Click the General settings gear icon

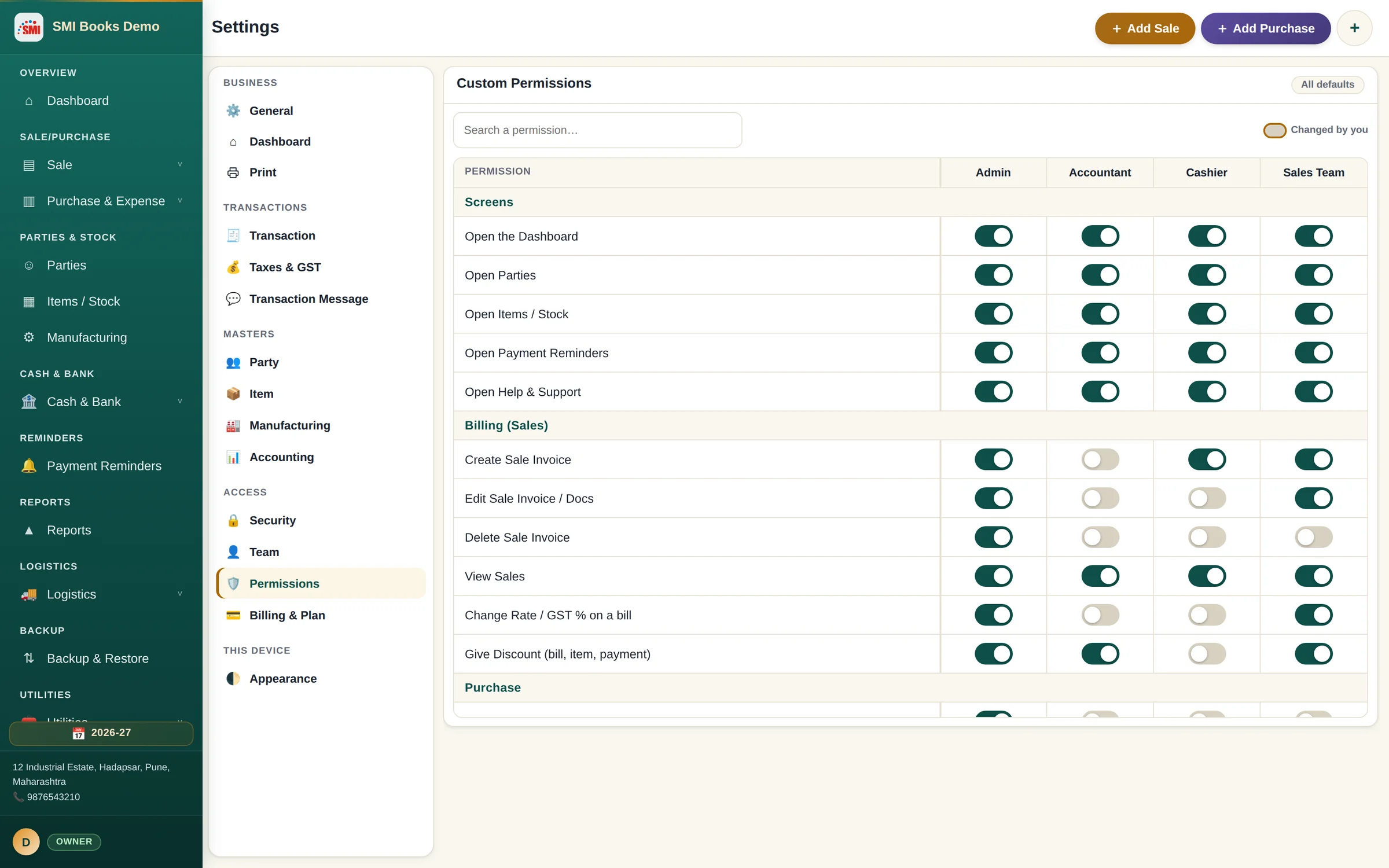point(233,111)
